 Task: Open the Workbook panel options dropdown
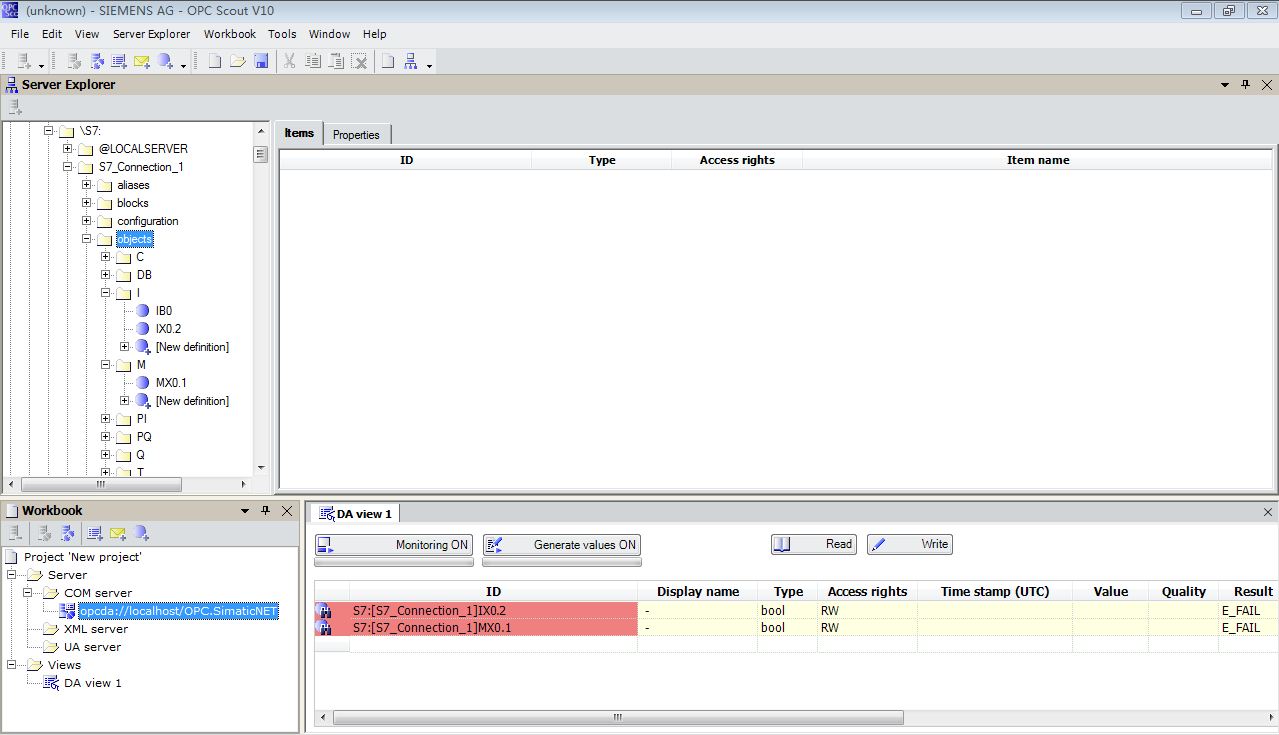tap(244, 510)
